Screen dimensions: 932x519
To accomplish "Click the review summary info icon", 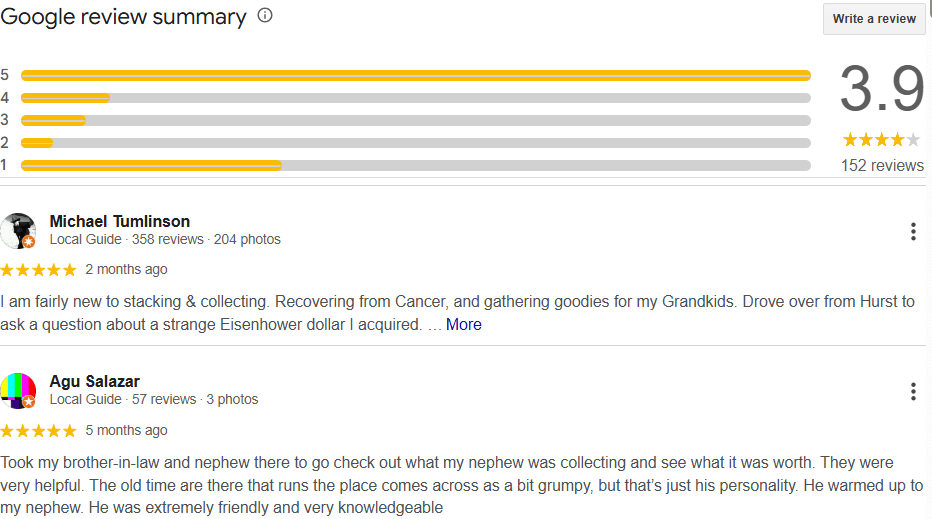I will pos(265,16).
